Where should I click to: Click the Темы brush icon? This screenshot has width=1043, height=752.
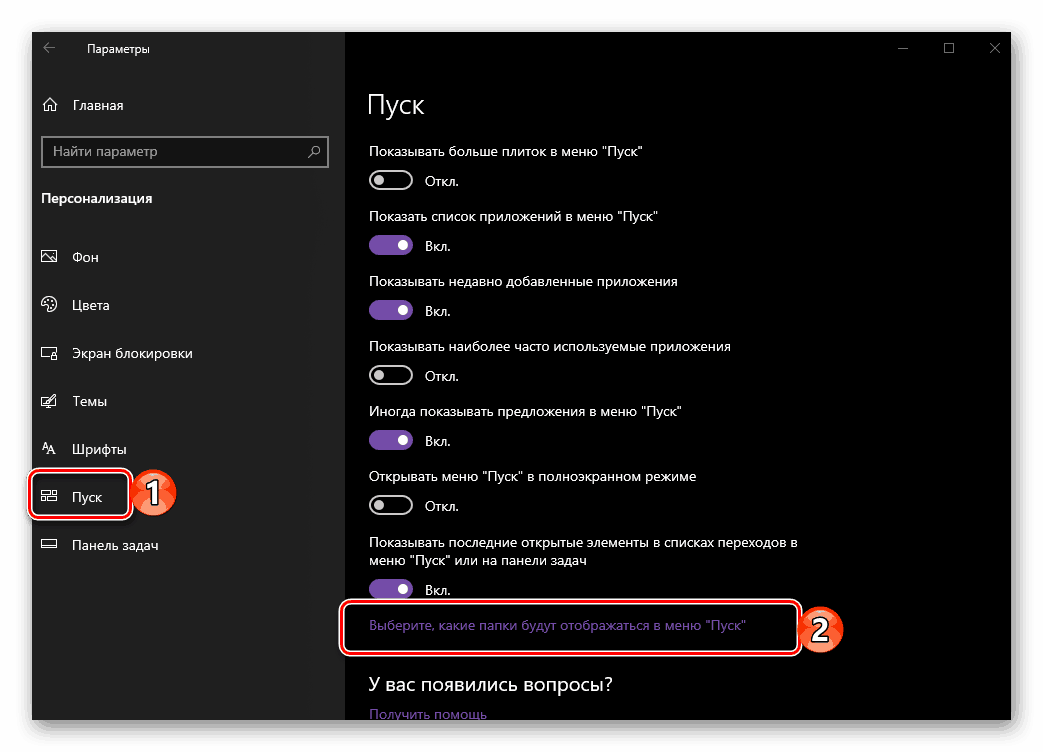[50, 401]
